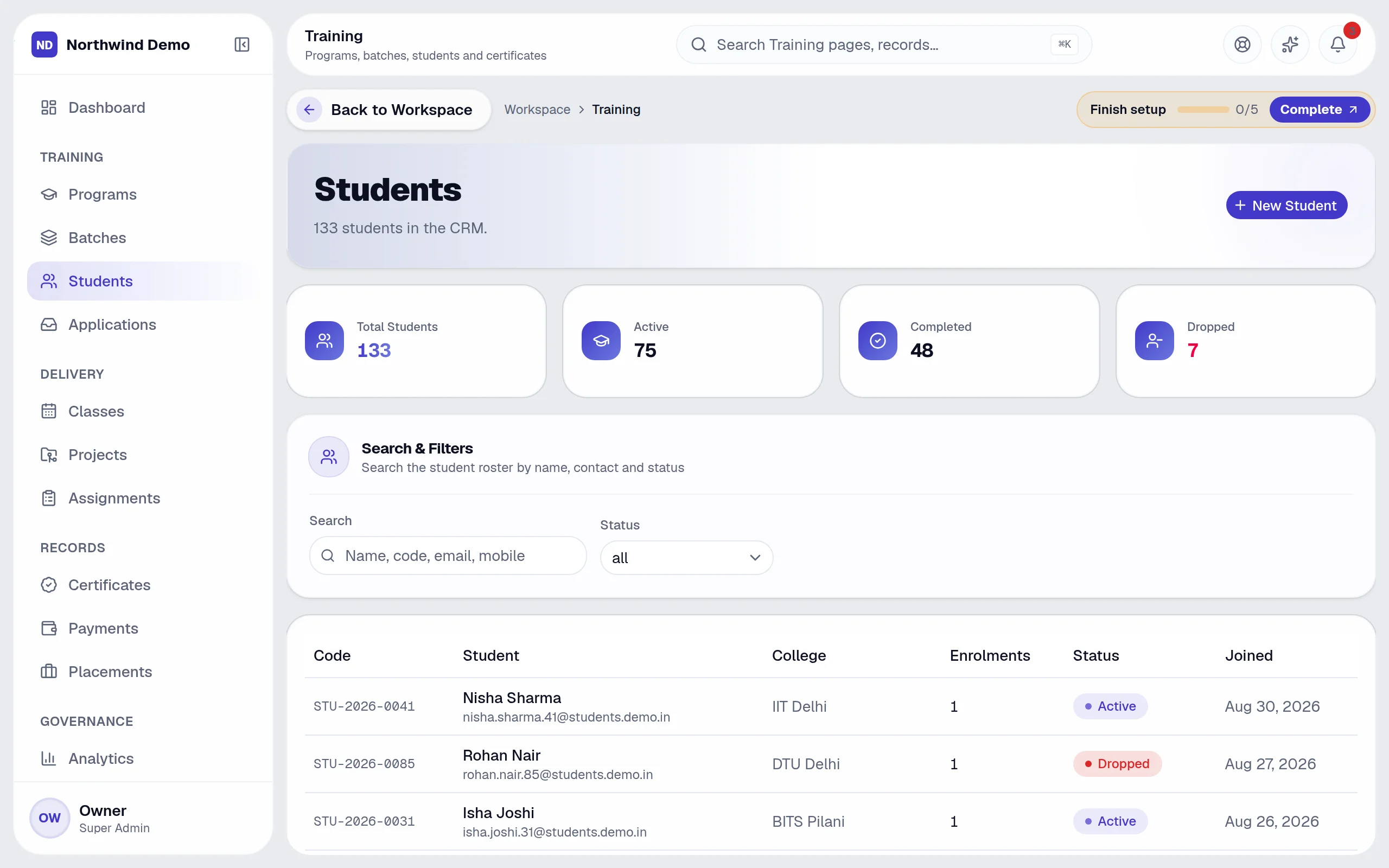
Task: Click joined date Aug 30, 2026
Action: [1272, 706]
